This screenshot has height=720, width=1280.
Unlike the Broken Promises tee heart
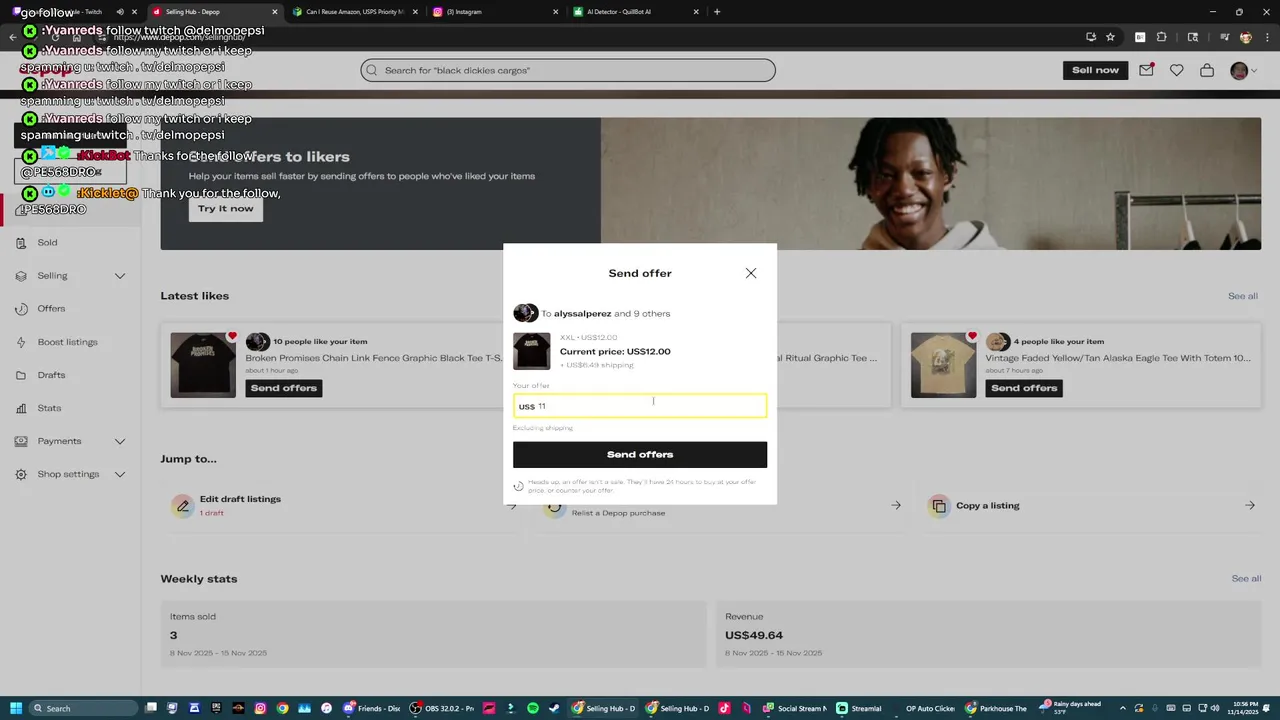pyautogui.click(x=232, y=336)
